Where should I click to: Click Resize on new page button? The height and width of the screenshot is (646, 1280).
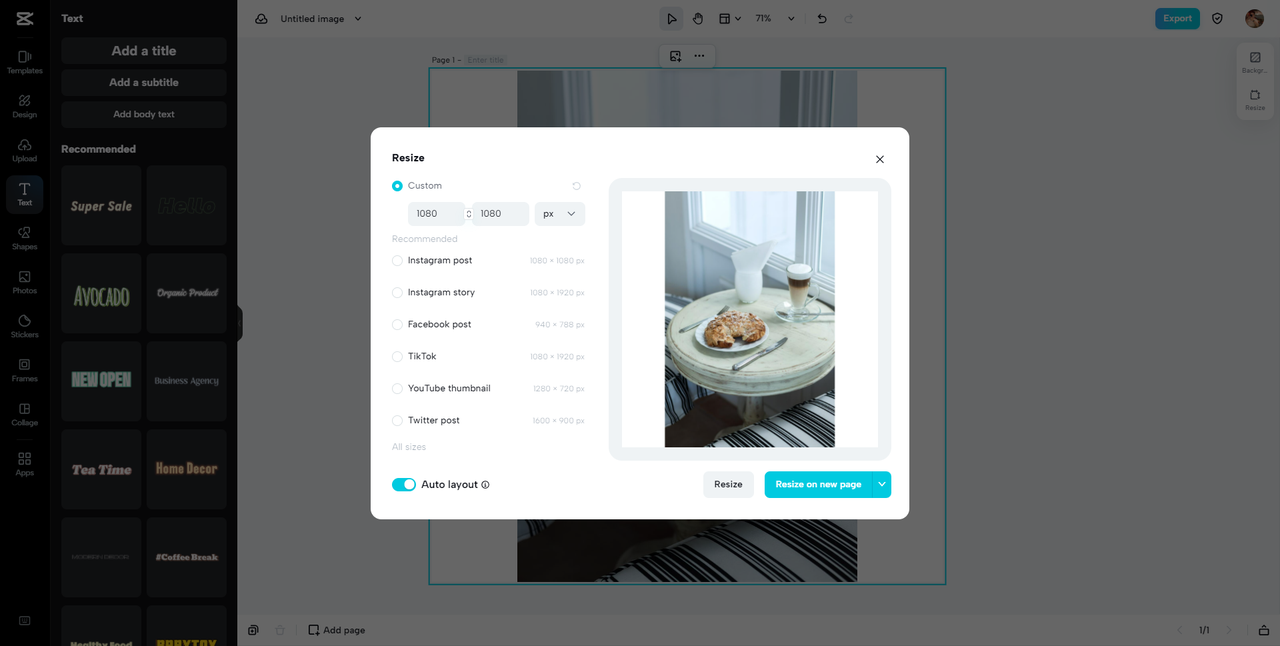(818, 485)
